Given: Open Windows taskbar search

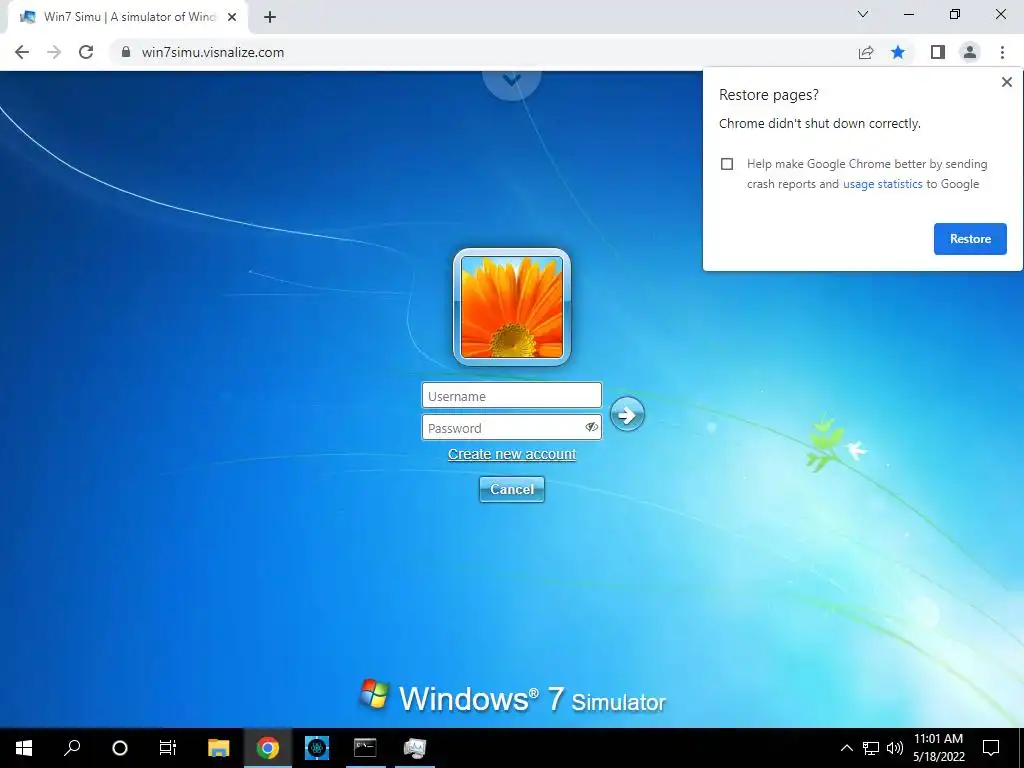Looking at the screenshot, I should (x=72, y=748).
